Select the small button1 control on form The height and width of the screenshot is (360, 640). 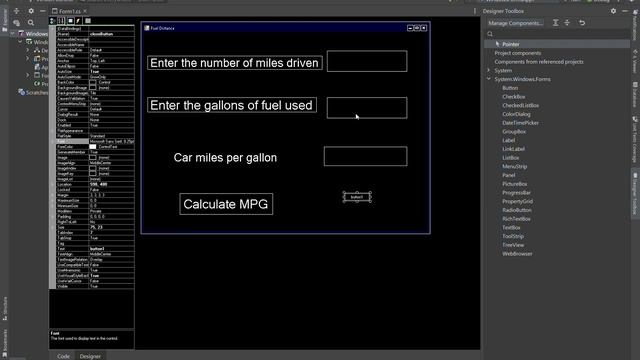point(357,197)
